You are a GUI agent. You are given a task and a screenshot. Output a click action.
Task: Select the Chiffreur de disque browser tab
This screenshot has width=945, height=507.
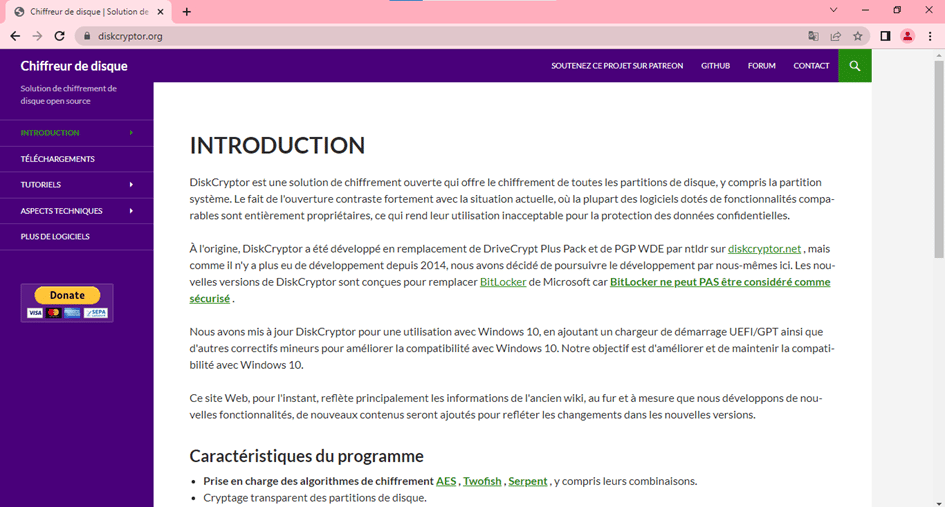89,11
